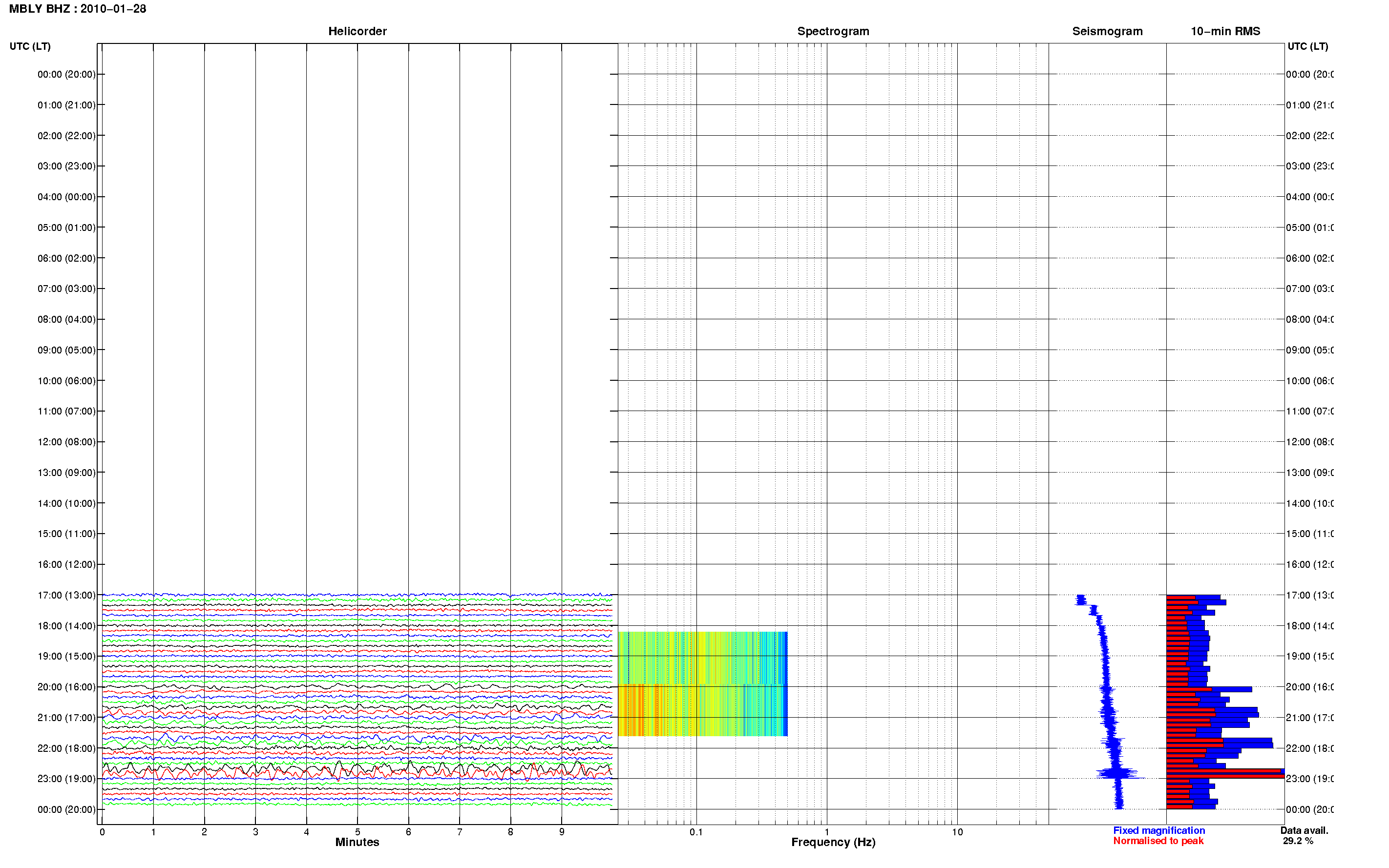Image resolution: width=1389 pixels, height=868 pixels.
Task: Click the green-cyan spectrogram block above 20:00
Action: point(702,658)
